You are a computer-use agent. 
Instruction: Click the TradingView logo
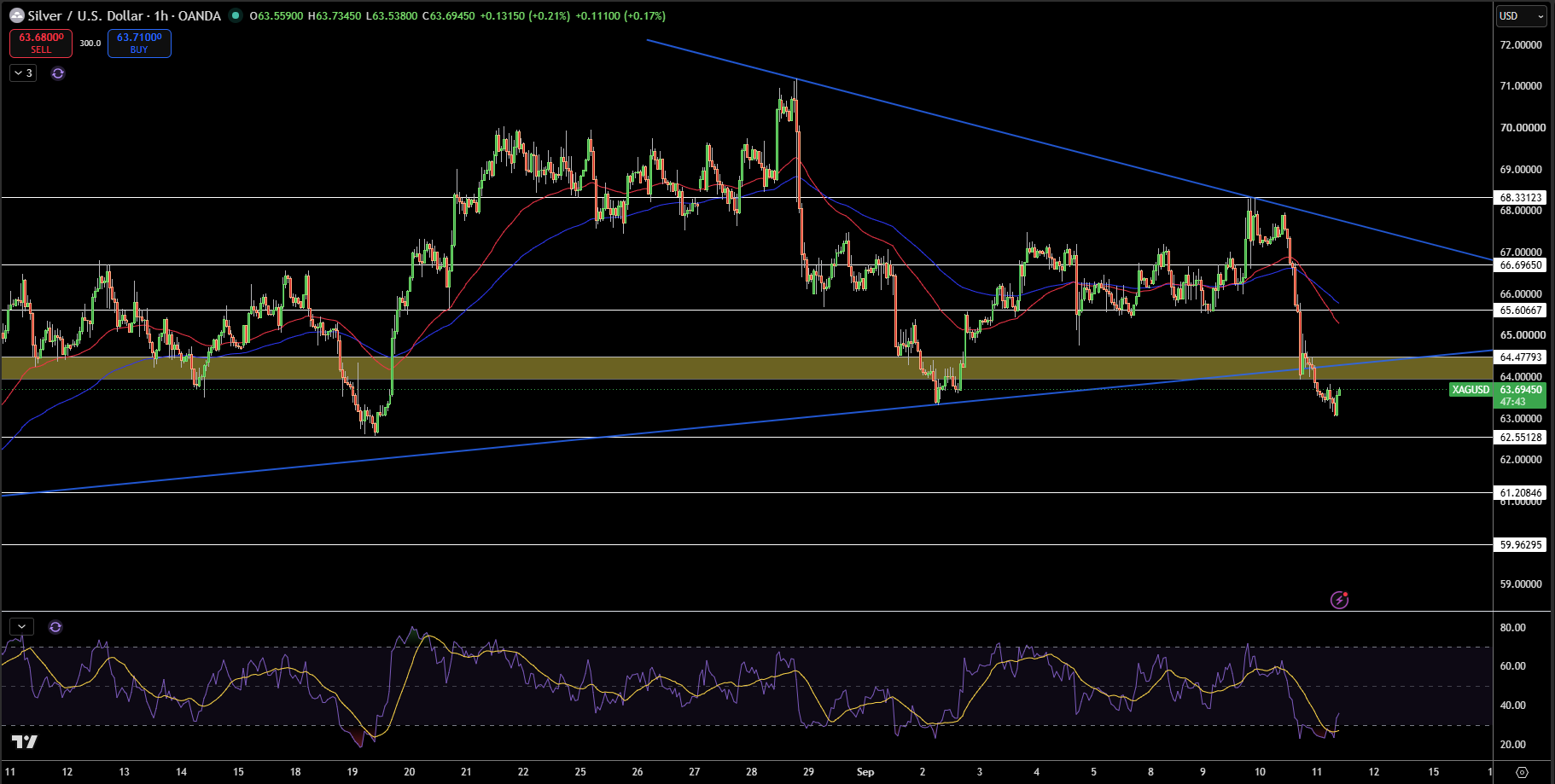[25, 741]
